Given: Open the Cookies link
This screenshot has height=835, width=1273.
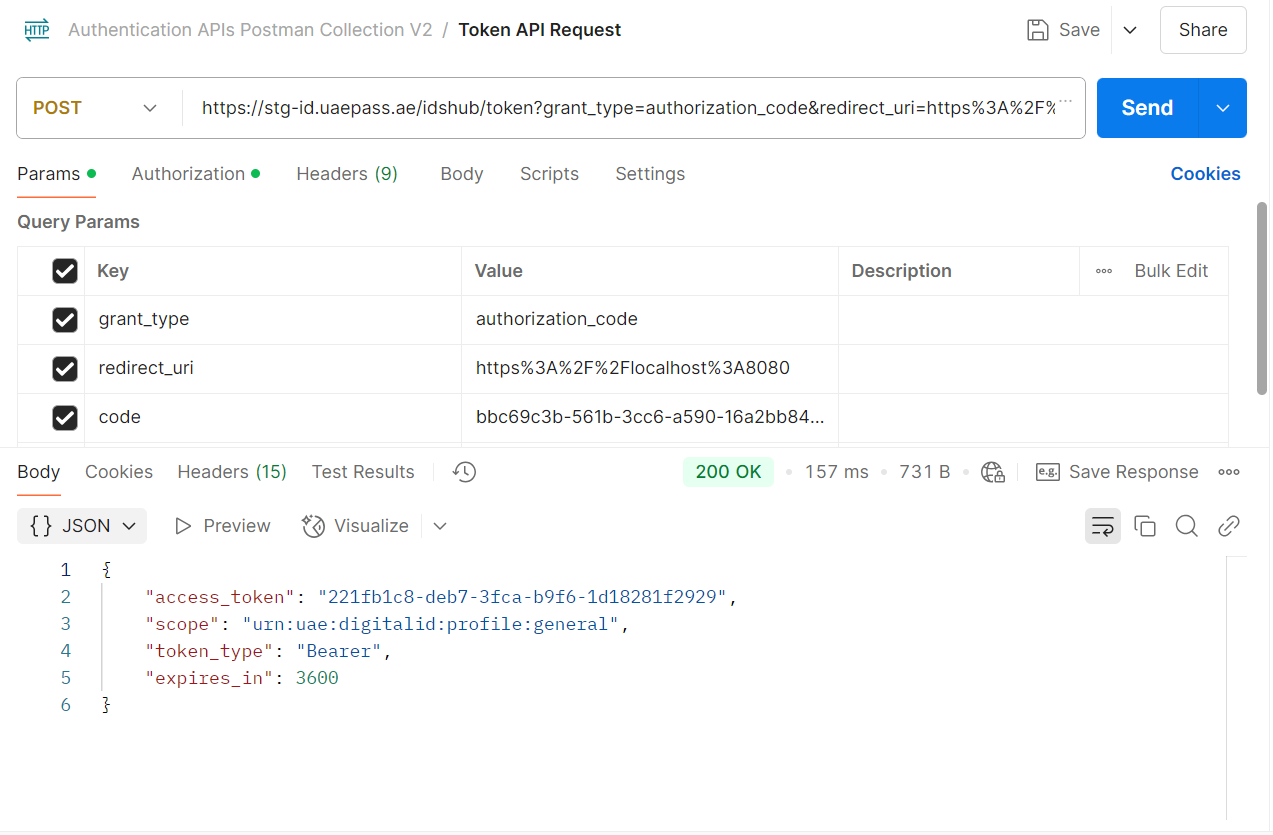Looking at the screenshot, I should [x=1205, y=174].
